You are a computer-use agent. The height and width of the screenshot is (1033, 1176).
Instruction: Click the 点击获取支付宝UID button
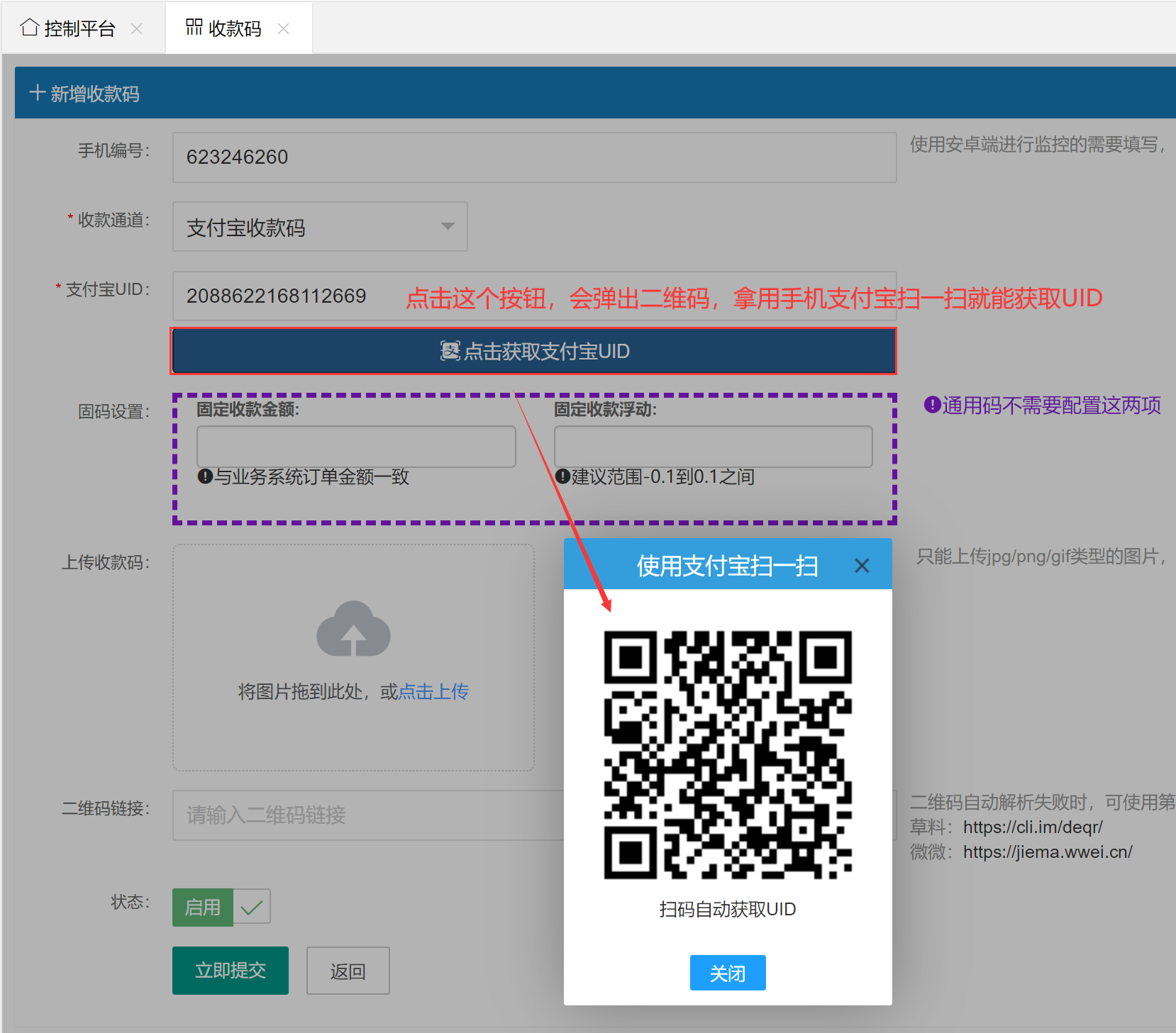pyautogui.click(x=533, y=351)
